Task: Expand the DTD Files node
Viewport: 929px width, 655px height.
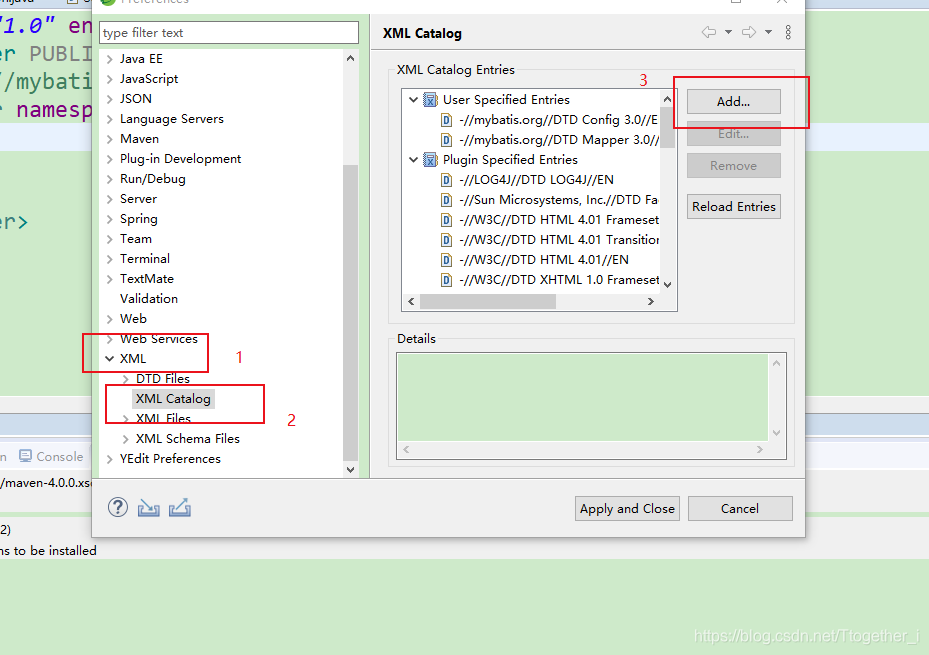Action: point(126,379)
